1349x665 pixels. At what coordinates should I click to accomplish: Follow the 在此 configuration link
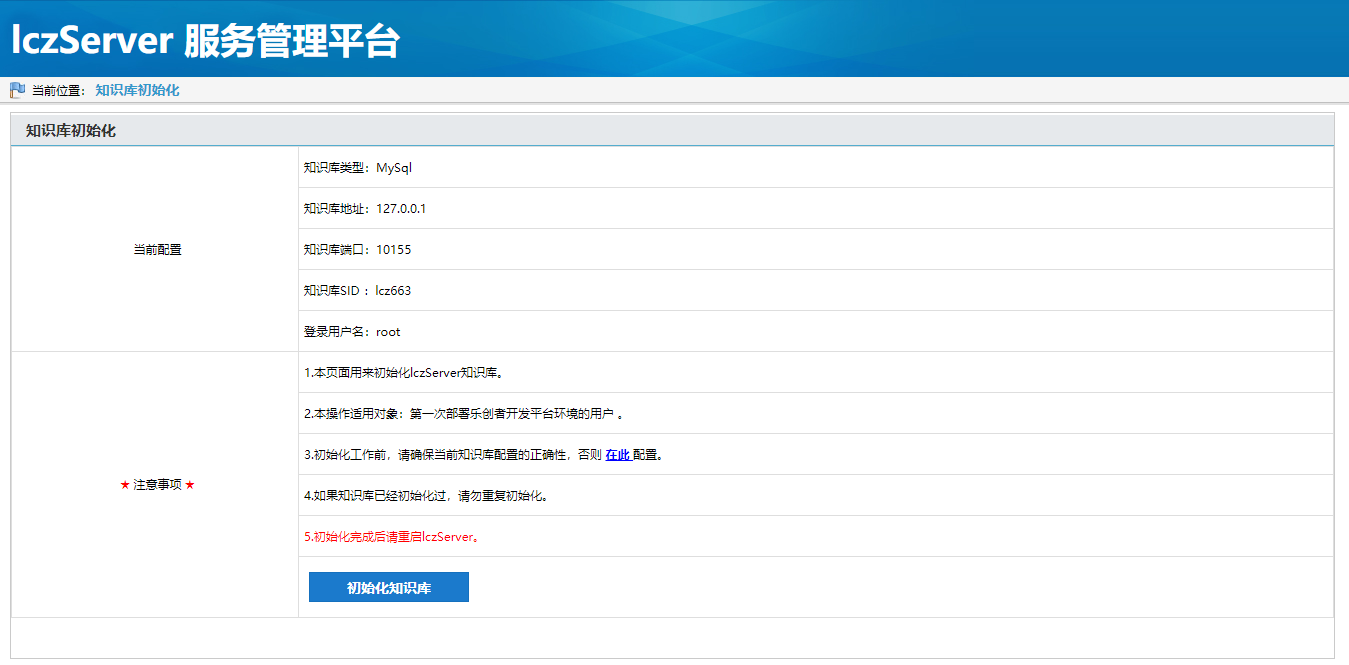click(x=617, y=455)
